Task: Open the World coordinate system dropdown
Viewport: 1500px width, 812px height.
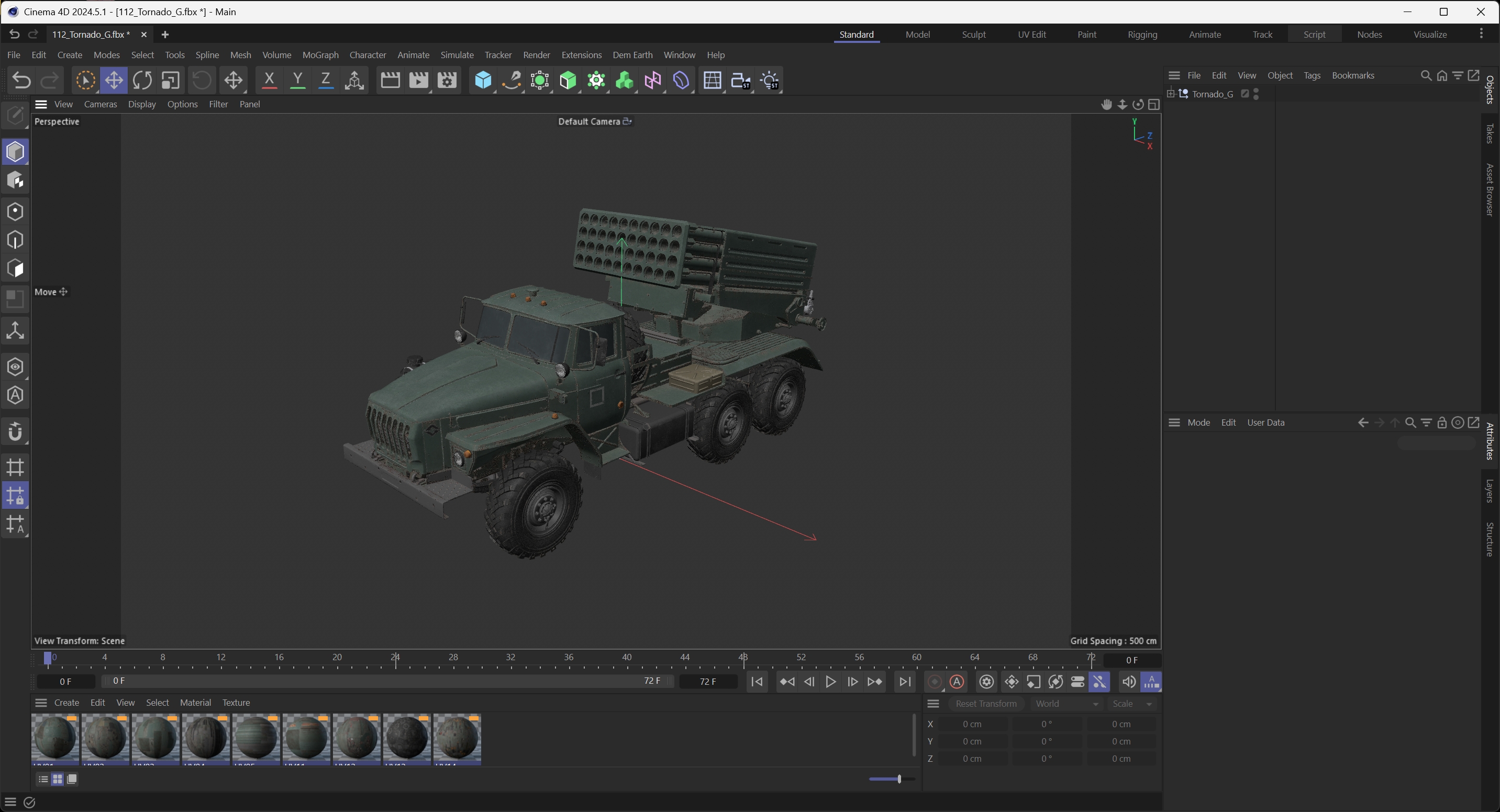Action: coord(1066,704)
